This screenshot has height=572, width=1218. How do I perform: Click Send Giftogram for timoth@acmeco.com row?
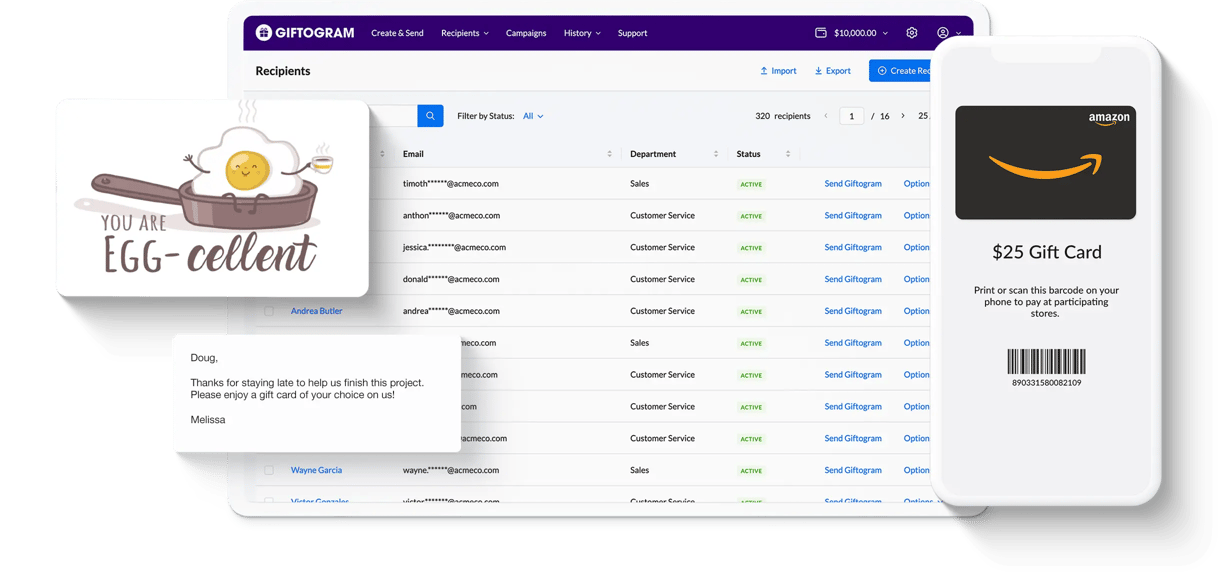[x=853, y=184]
